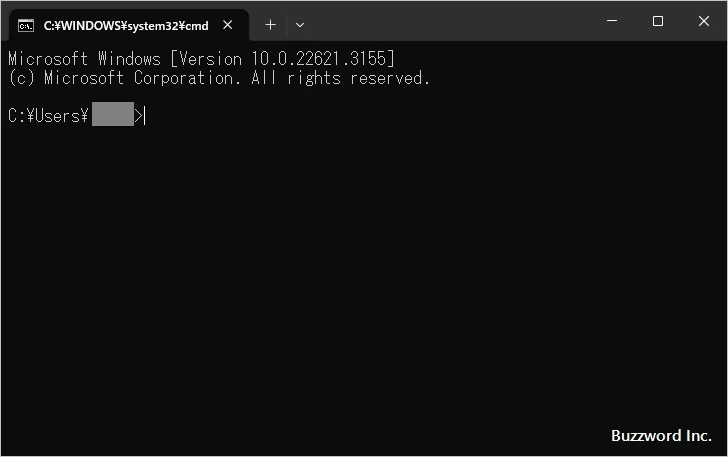Click the empty title bar drag area
Image resolution: width=728 pixels, height=457 pixels.
click(450, 24)
